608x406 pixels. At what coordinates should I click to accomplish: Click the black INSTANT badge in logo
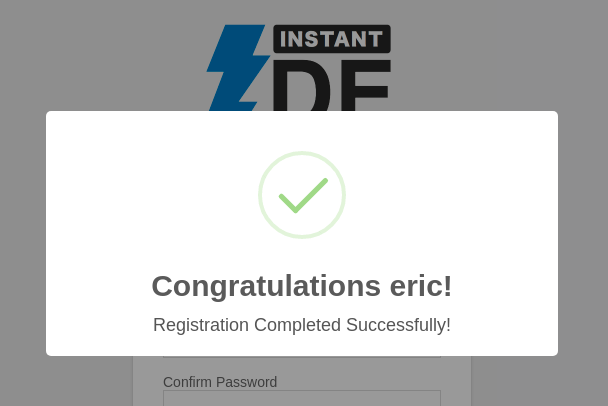332,39
